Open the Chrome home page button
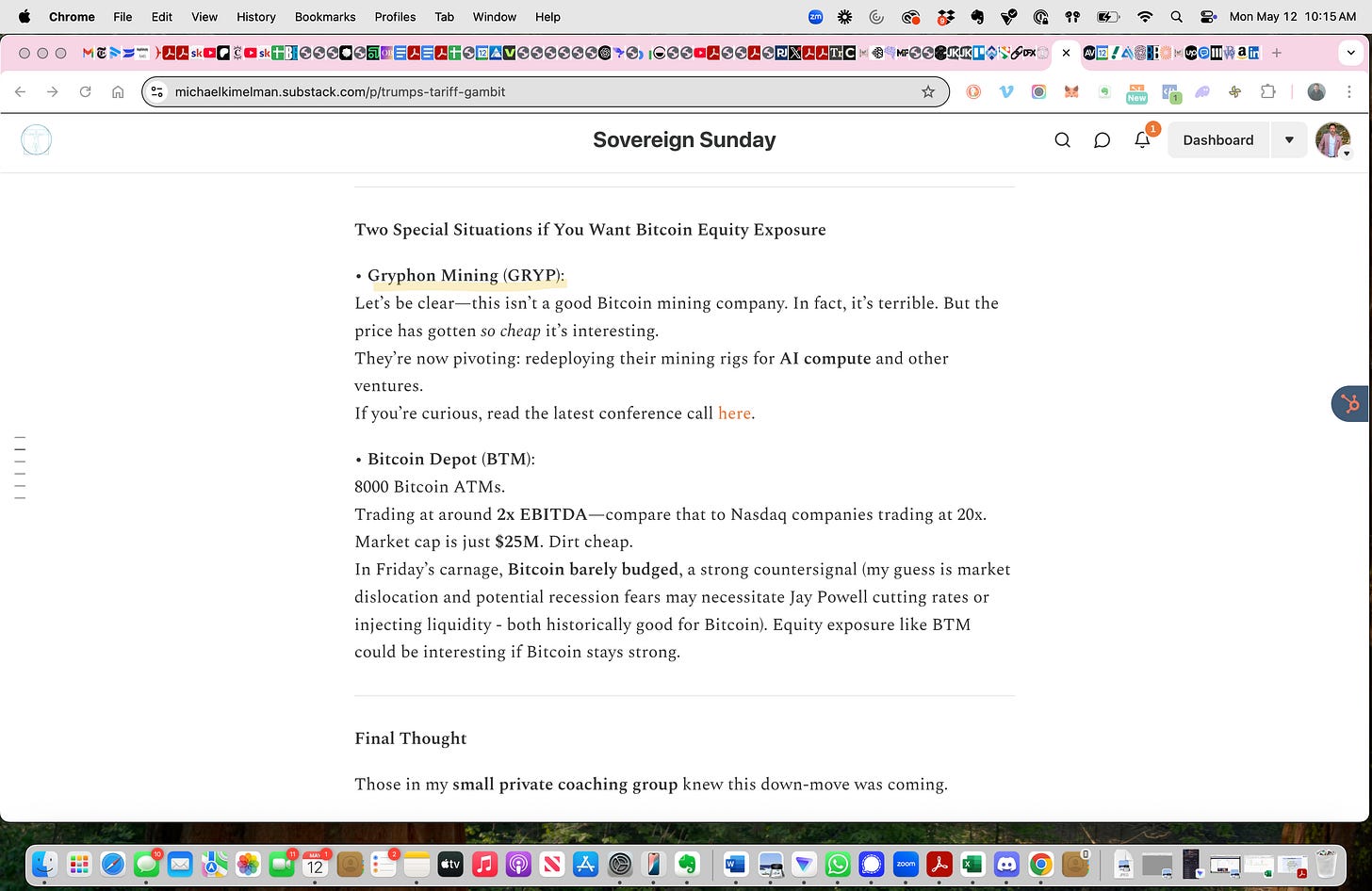The image size is (1372, 891). pyautogui.click(x=118, y=91)
